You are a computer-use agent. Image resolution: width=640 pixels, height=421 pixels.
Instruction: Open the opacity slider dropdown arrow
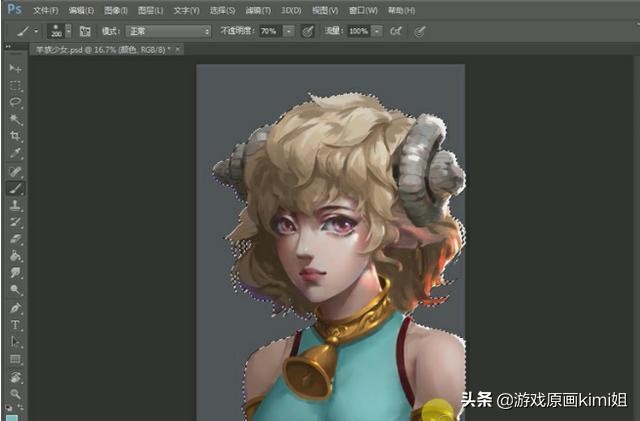tap(289, 31)
